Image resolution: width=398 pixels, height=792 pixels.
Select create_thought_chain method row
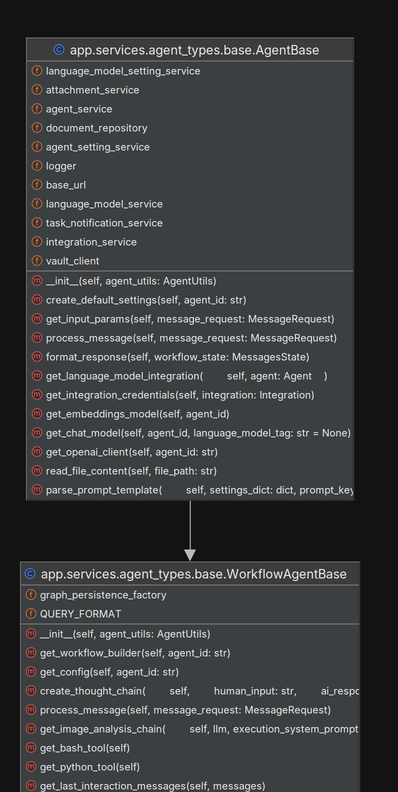(x=190, y=691)
